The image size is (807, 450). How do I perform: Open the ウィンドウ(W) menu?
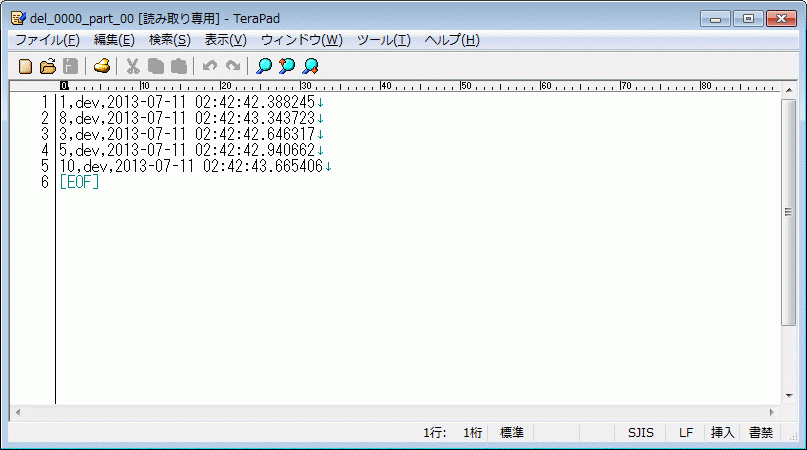pyautogui.click(x=302, y=40)
